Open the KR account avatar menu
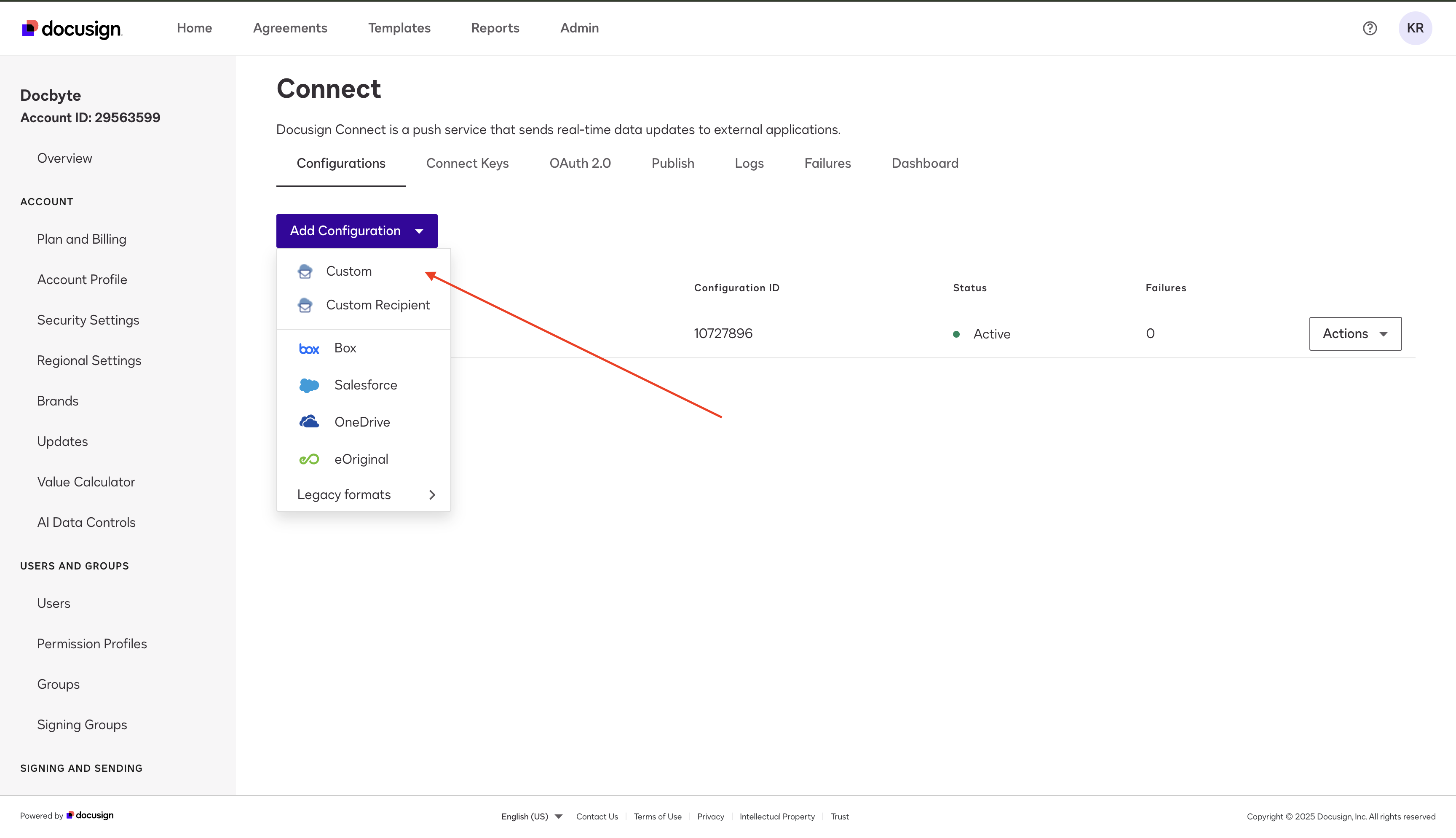 pyautogui.click(x=1415, y=28)
